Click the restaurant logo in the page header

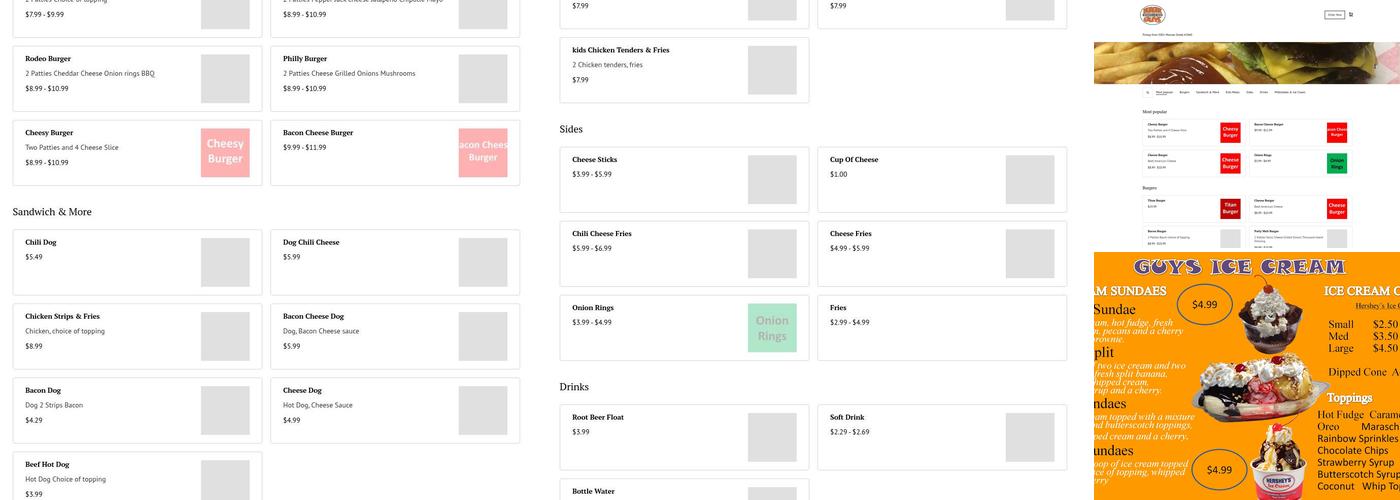[x=1153, y=15]
